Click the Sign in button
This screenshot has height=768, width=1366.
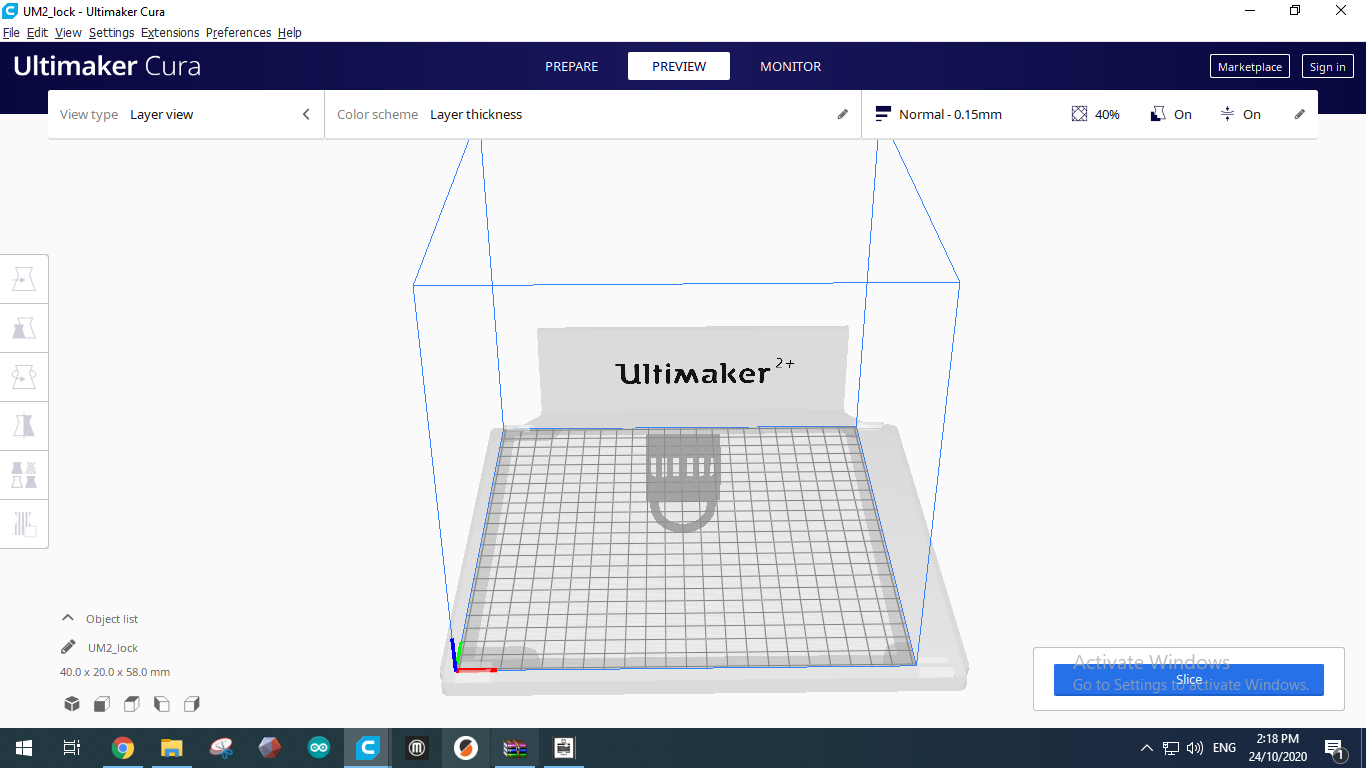[1327, 67]
